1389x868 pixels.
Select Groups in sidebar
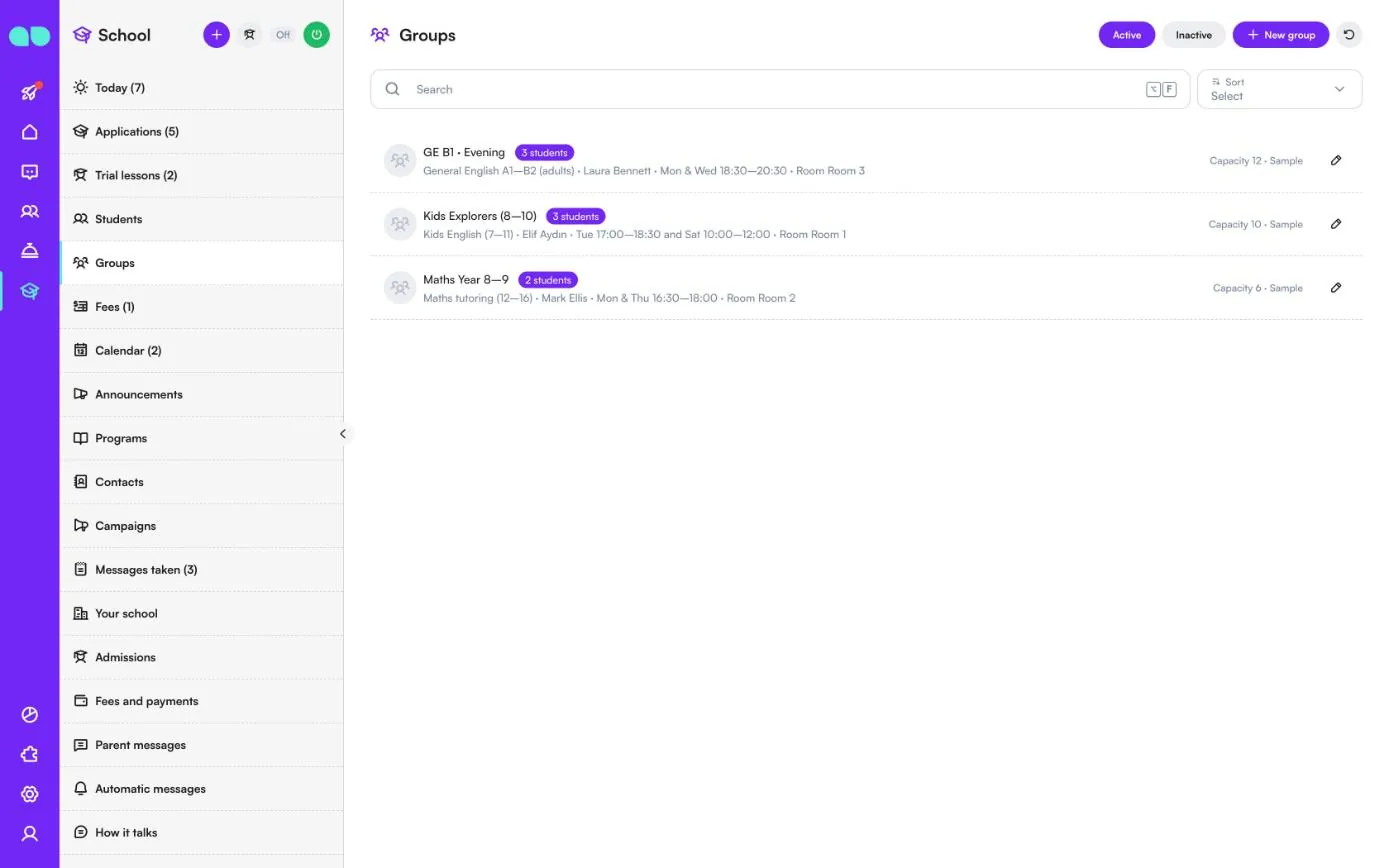[x=201, y=263]
